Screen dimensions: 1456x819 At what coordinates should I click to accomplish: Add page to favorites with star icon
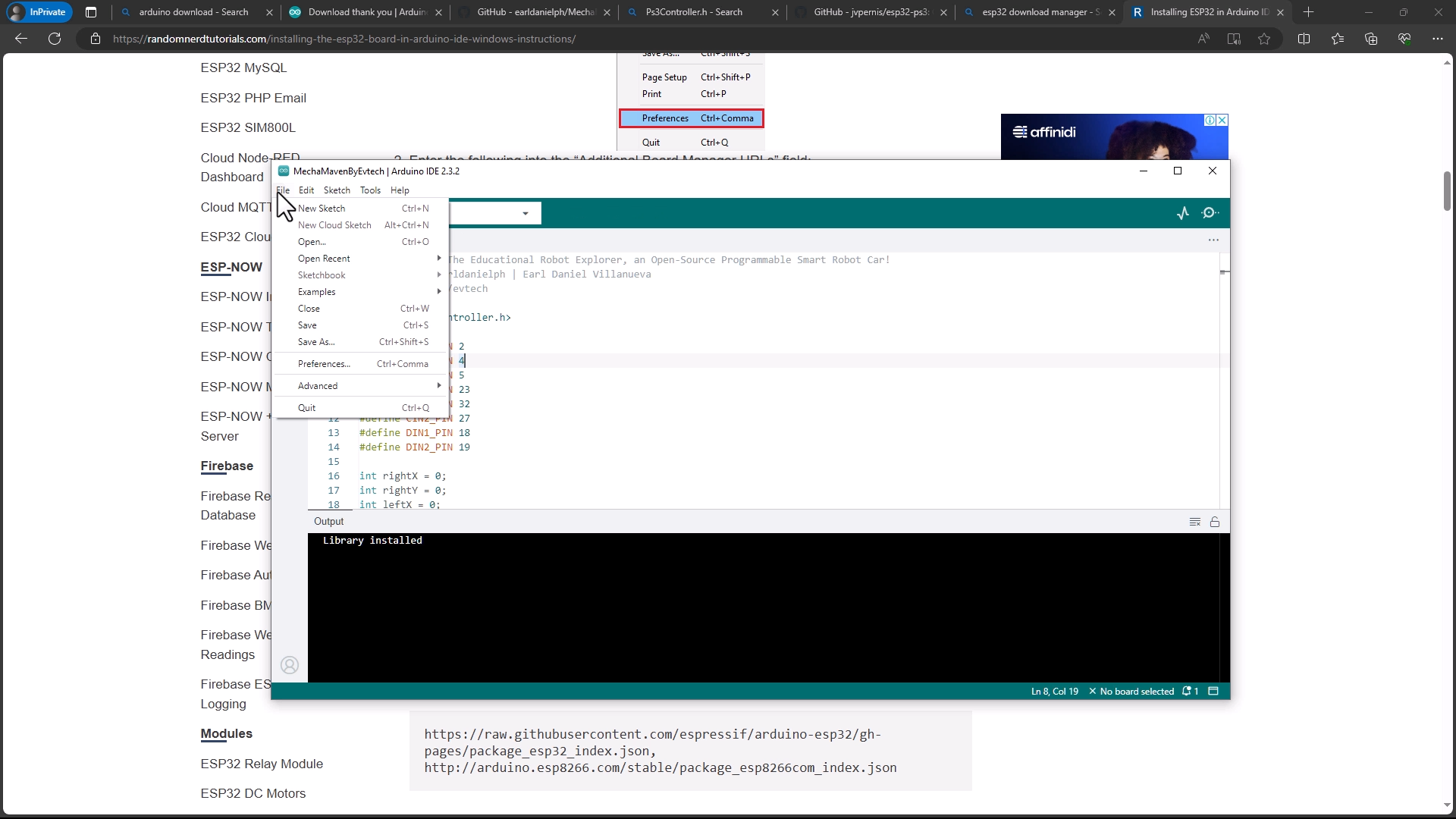coord(1264,39)
